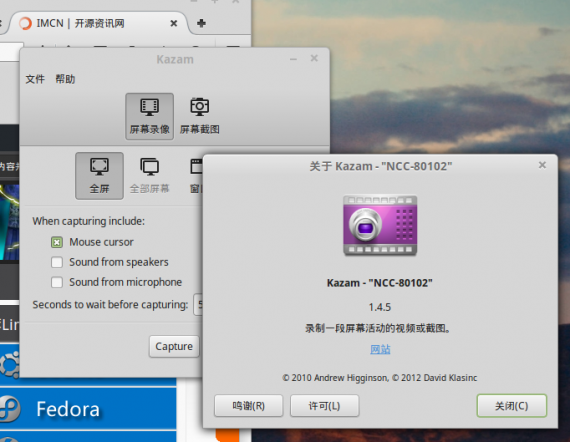Open the 网站 website link
This screenshot has width=570, height=442.
[x=380, y=349]
